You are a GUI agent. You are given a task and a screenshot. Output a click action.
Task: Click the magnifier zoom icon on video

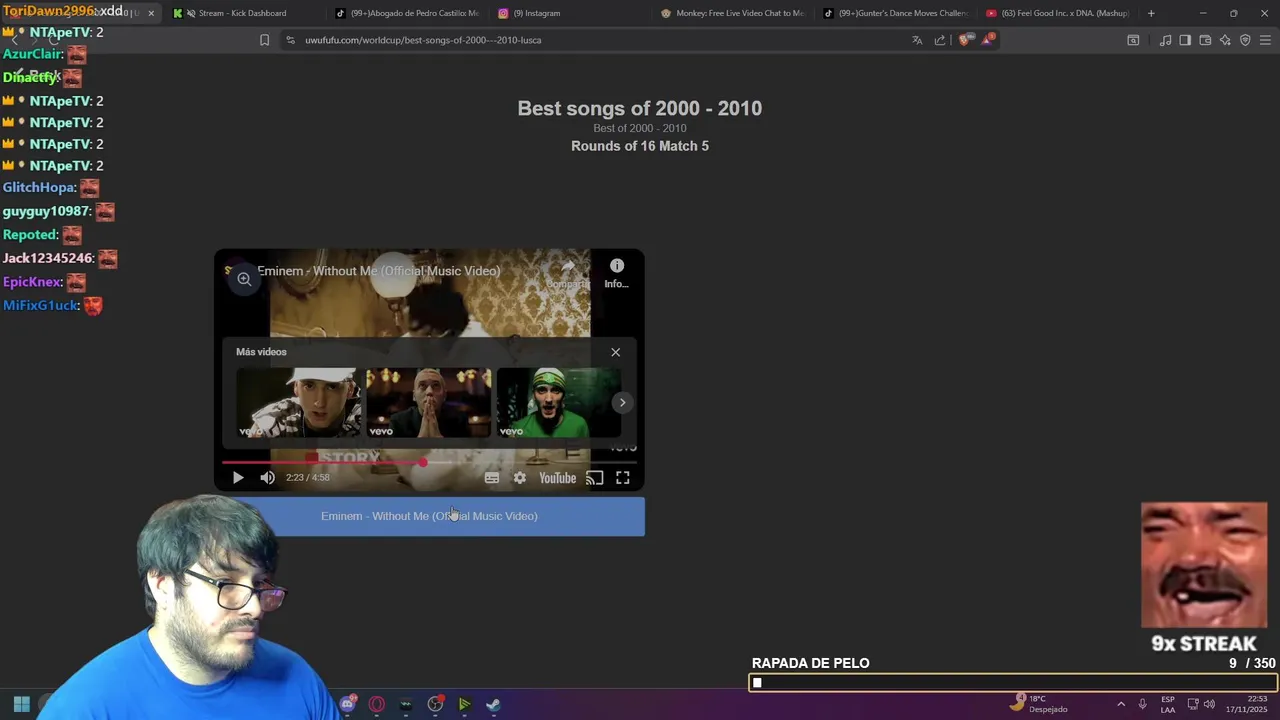point(244,280)
